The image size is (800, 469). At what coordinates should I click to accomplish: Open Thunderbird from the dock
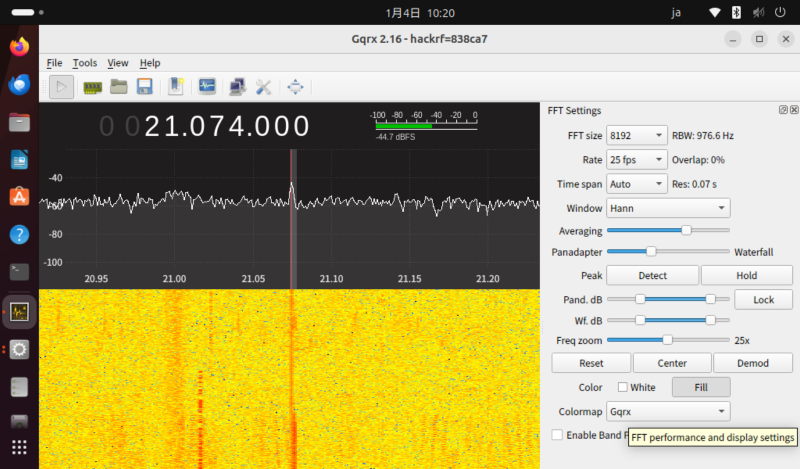coord(19,85)
